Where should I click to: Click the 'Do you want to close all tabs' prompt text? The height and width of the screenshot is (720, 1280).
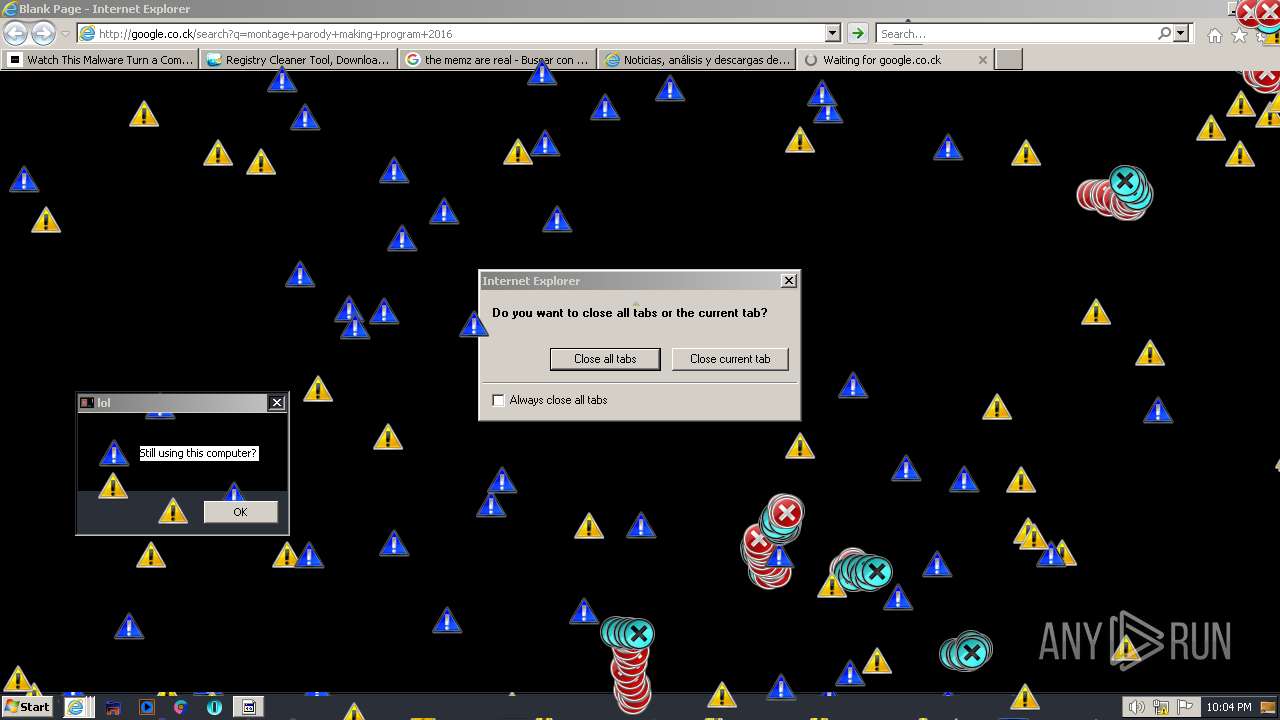click(630, 313)
